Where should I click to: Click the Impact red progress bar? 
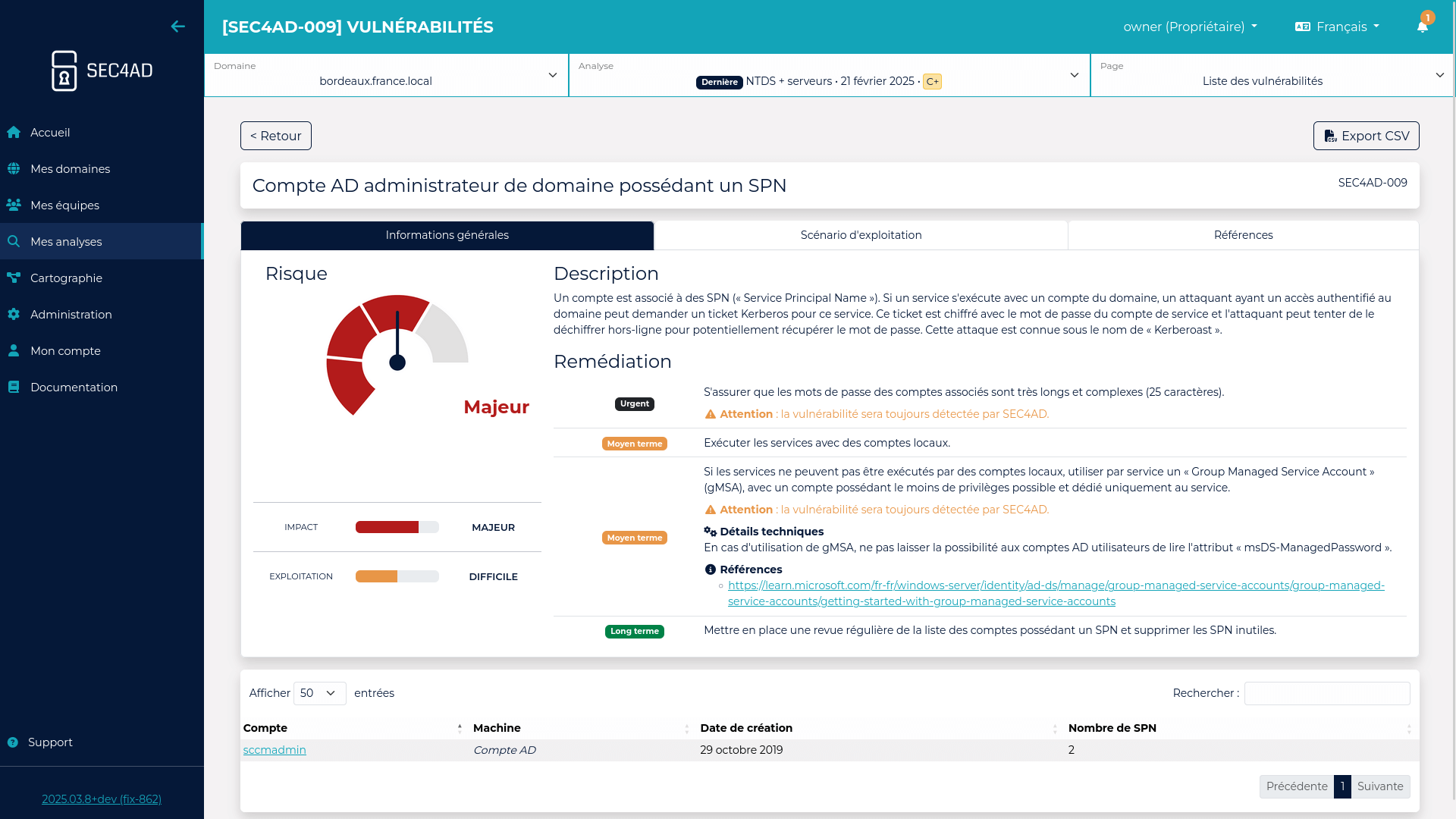pyautogui.click(x=397, y=527)
